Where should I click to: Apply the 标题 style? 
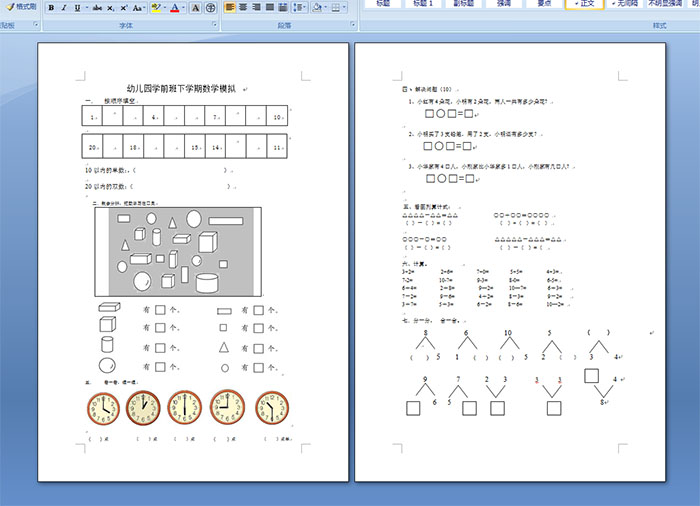[383, 4]
